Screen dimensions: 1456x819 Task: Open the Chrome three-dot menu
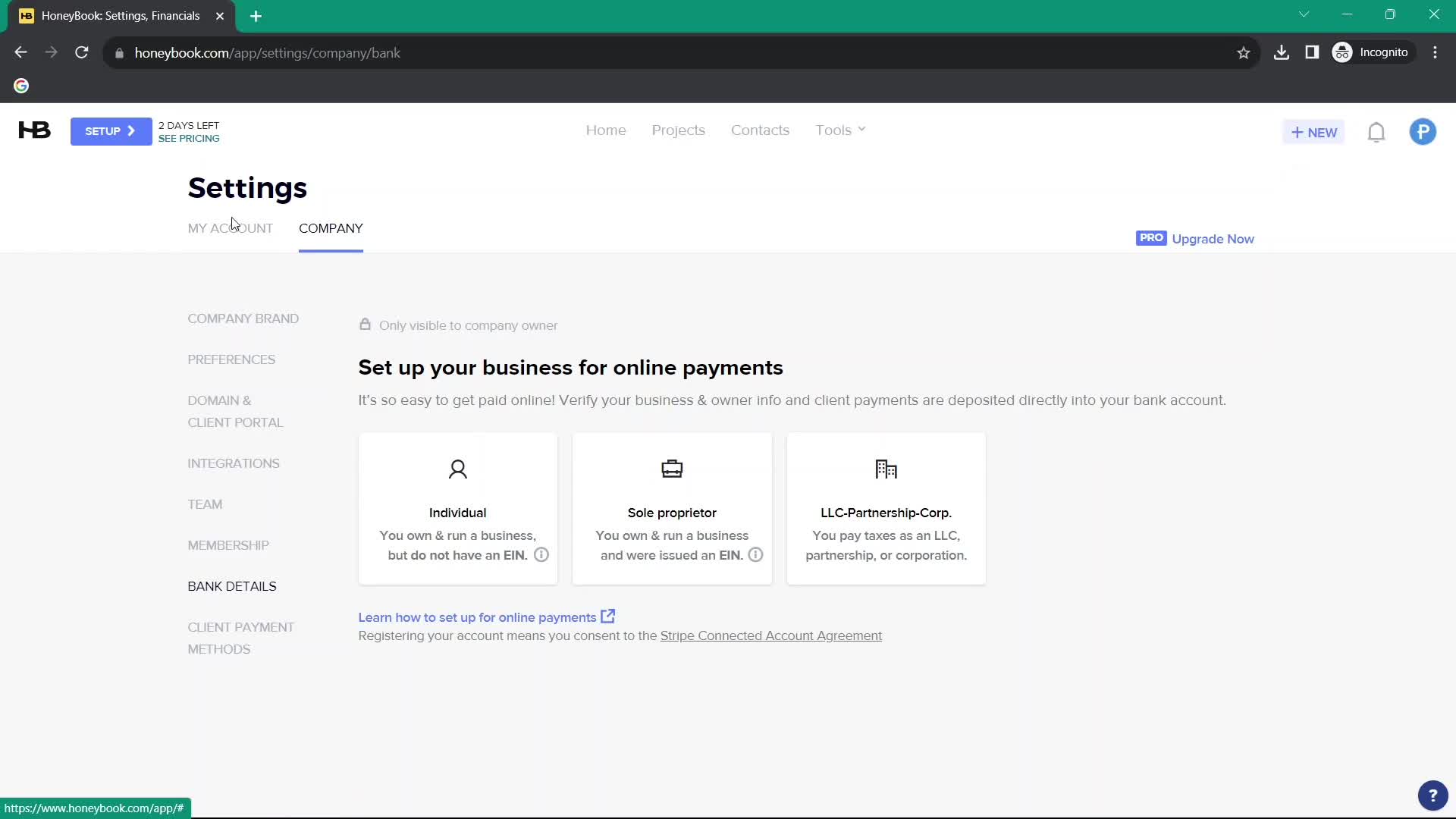1436,53
